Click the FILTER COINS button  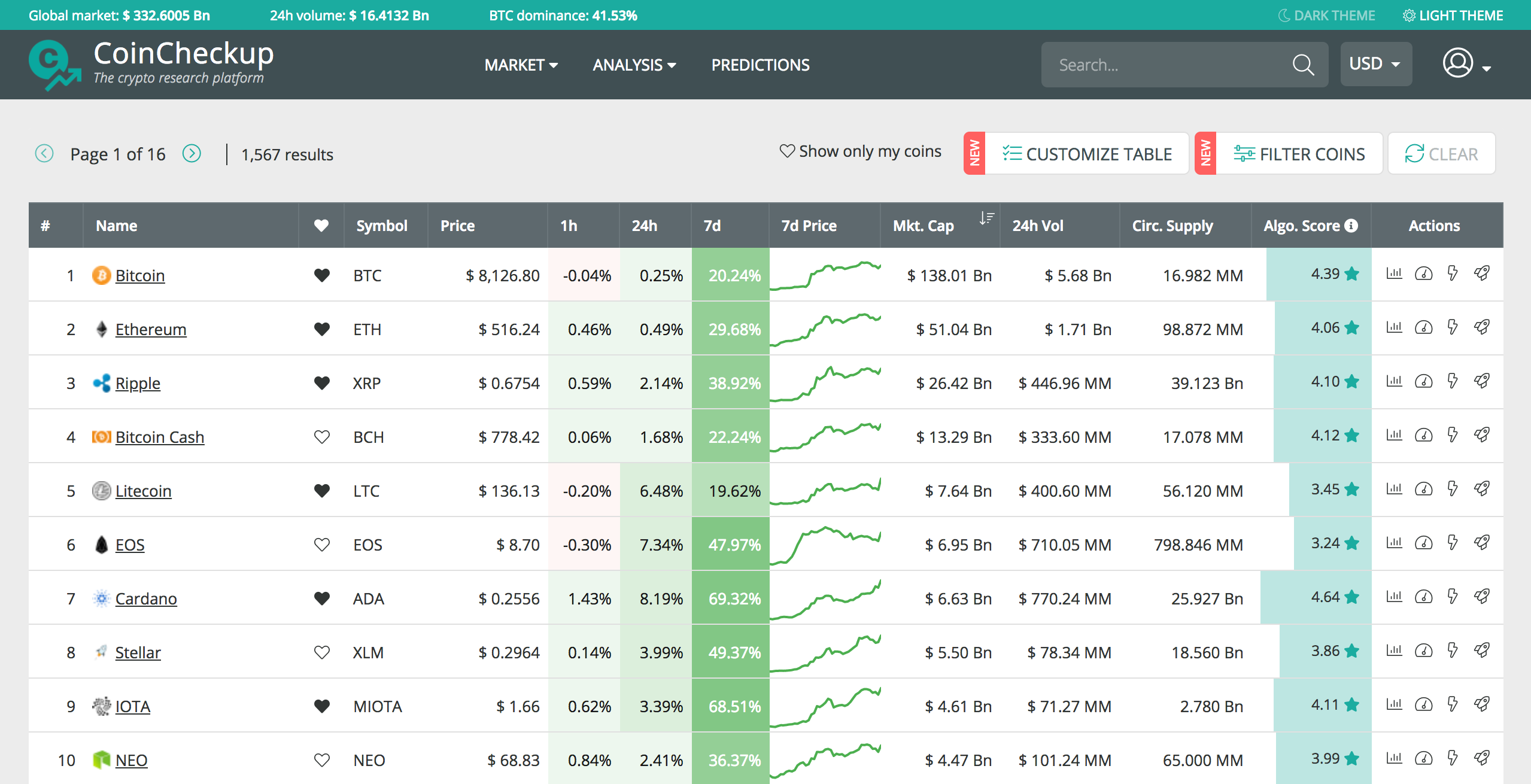pos(1299,154)
